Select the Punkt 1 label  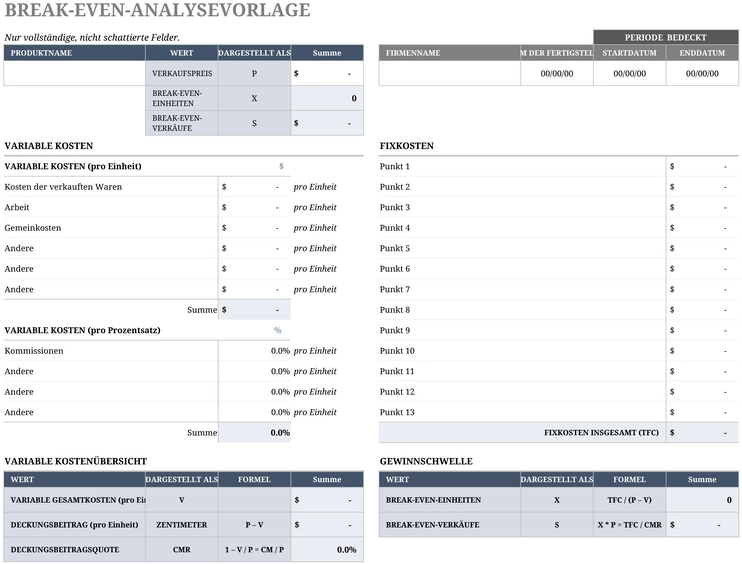(x=395, y=166)
